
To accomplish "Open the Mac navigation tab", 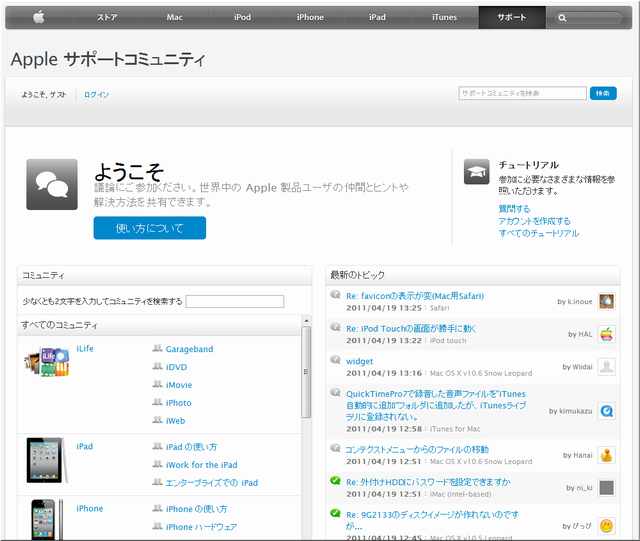I will [174, 18].
